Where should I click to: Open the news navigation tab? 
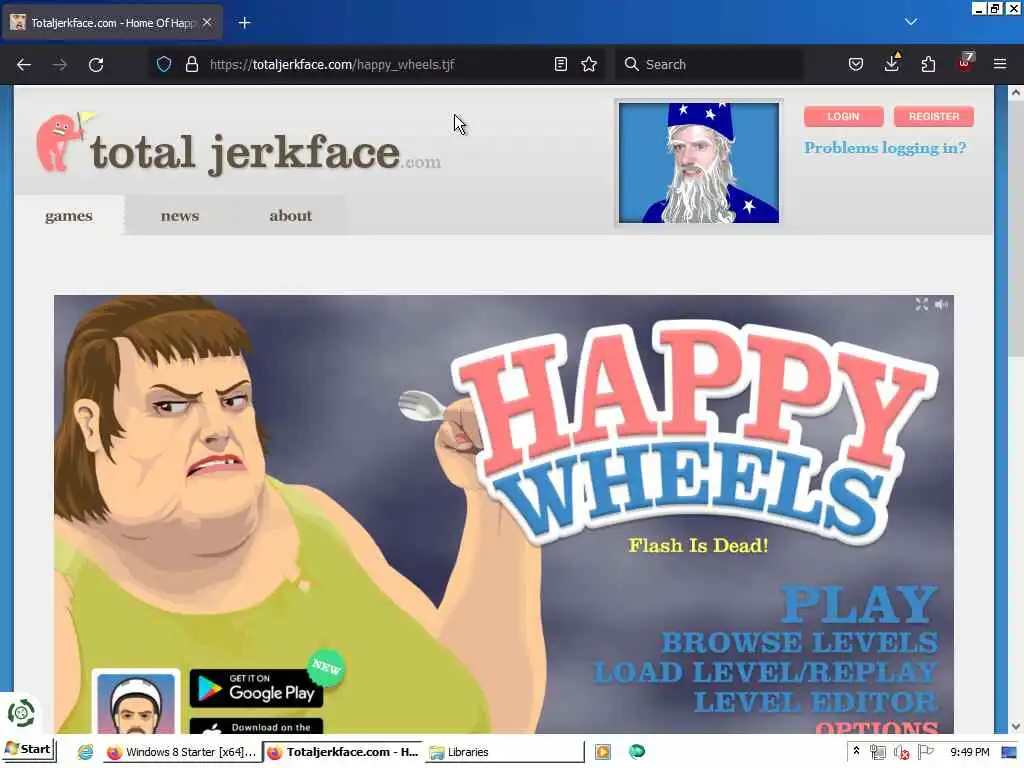click(180, 216)
